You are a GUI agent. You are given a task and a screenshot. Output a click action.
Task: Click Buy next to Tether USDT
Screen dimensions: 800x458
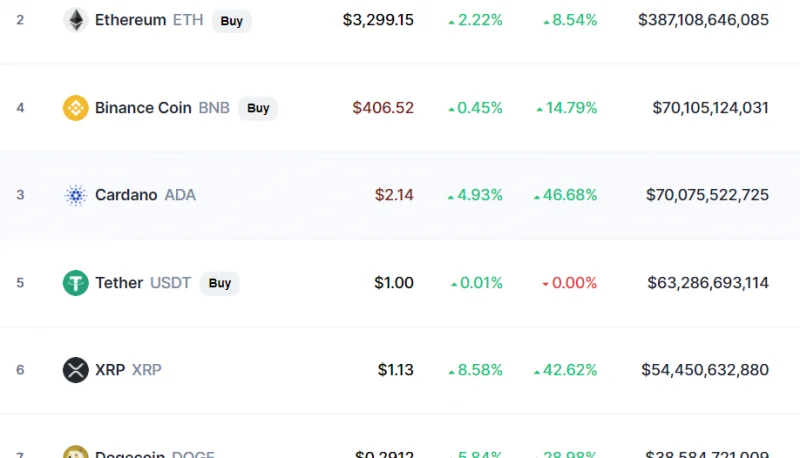(220, 283)
